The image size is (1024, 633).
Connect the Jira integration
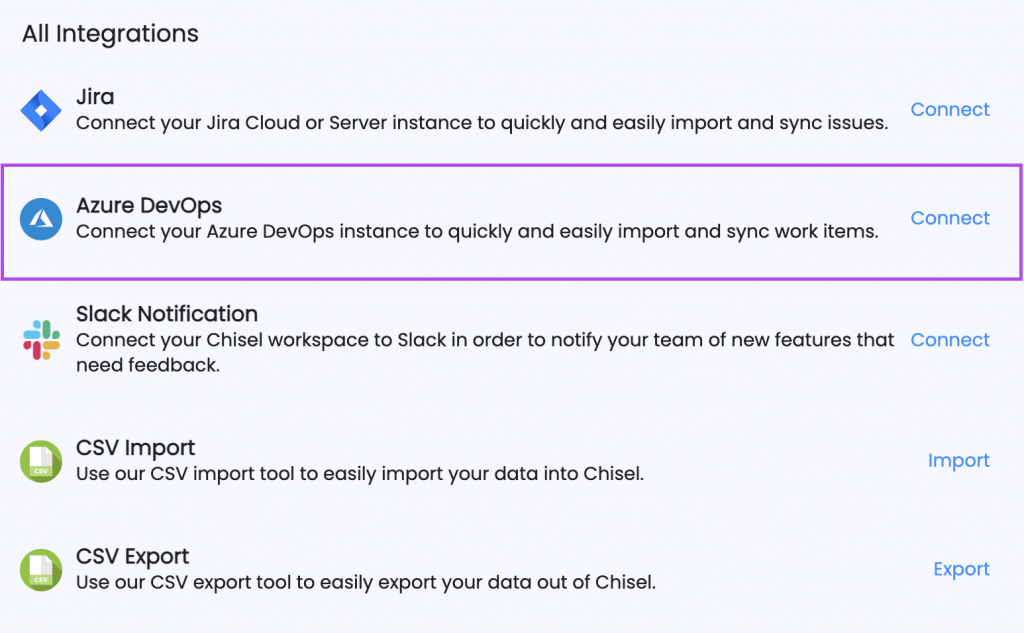click(950, 109)
